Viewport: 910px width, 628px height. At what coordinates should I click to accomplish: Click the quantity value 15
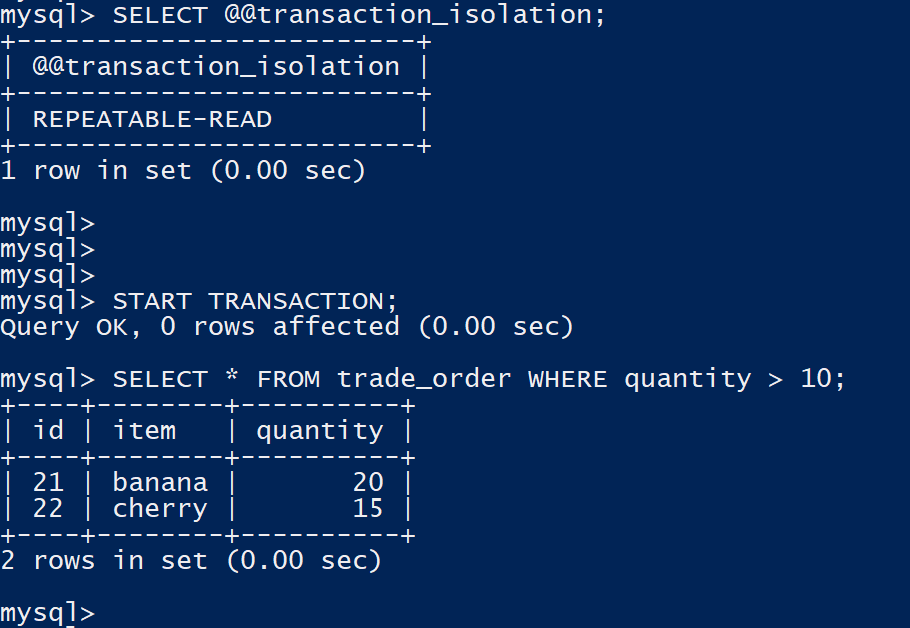pyautogui.click(x=367, y=508)
